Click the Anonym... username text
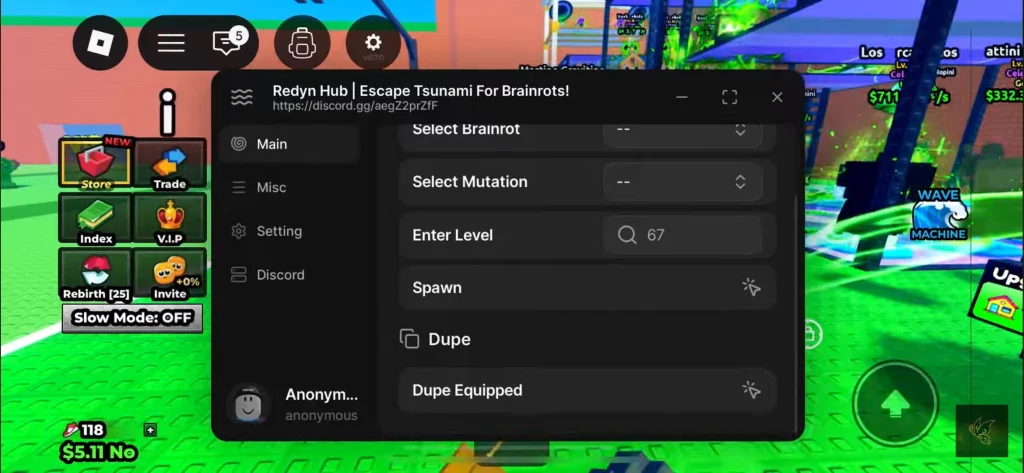 (x=321, y=395)
